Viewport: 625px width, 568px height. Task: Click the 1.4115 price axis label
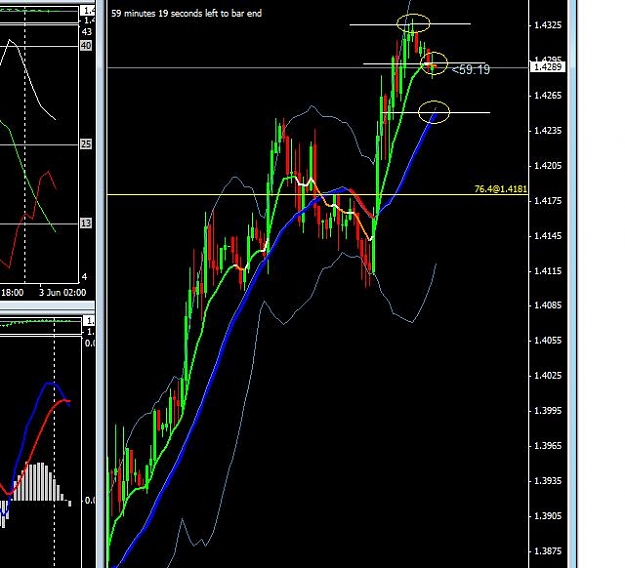(548, 271)
